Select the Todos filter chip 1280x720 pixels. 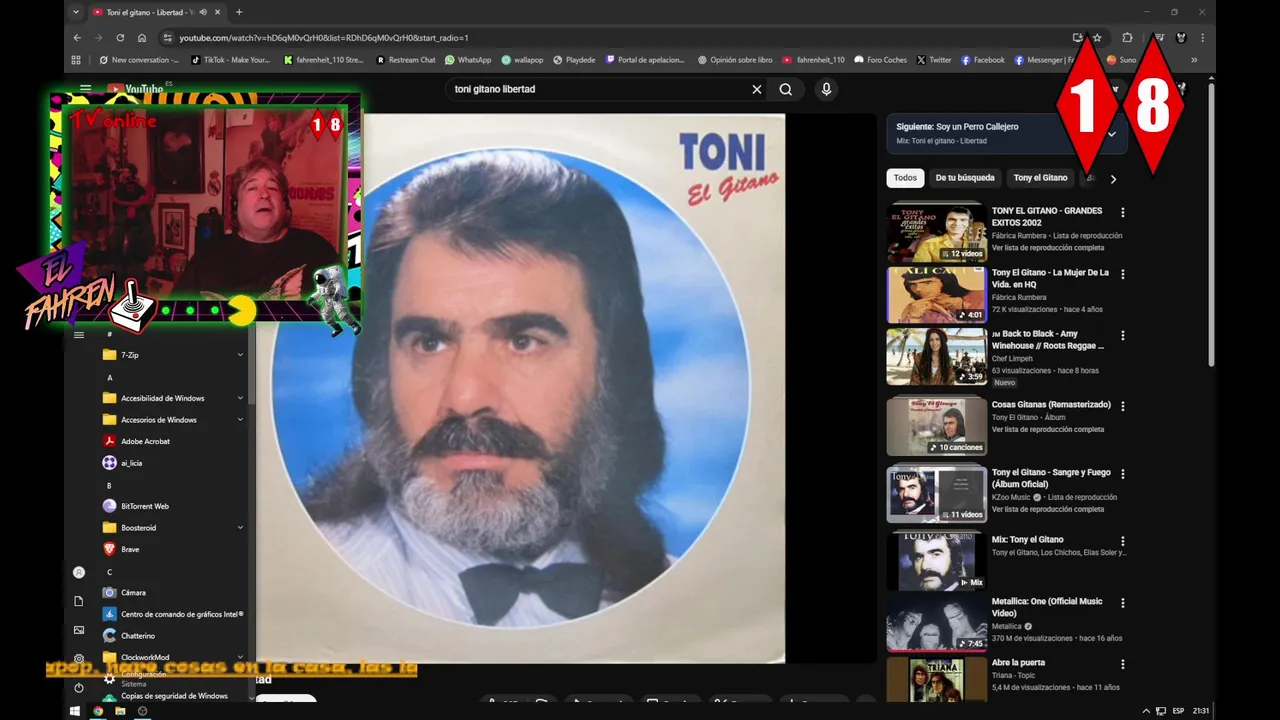click(905, 178)
